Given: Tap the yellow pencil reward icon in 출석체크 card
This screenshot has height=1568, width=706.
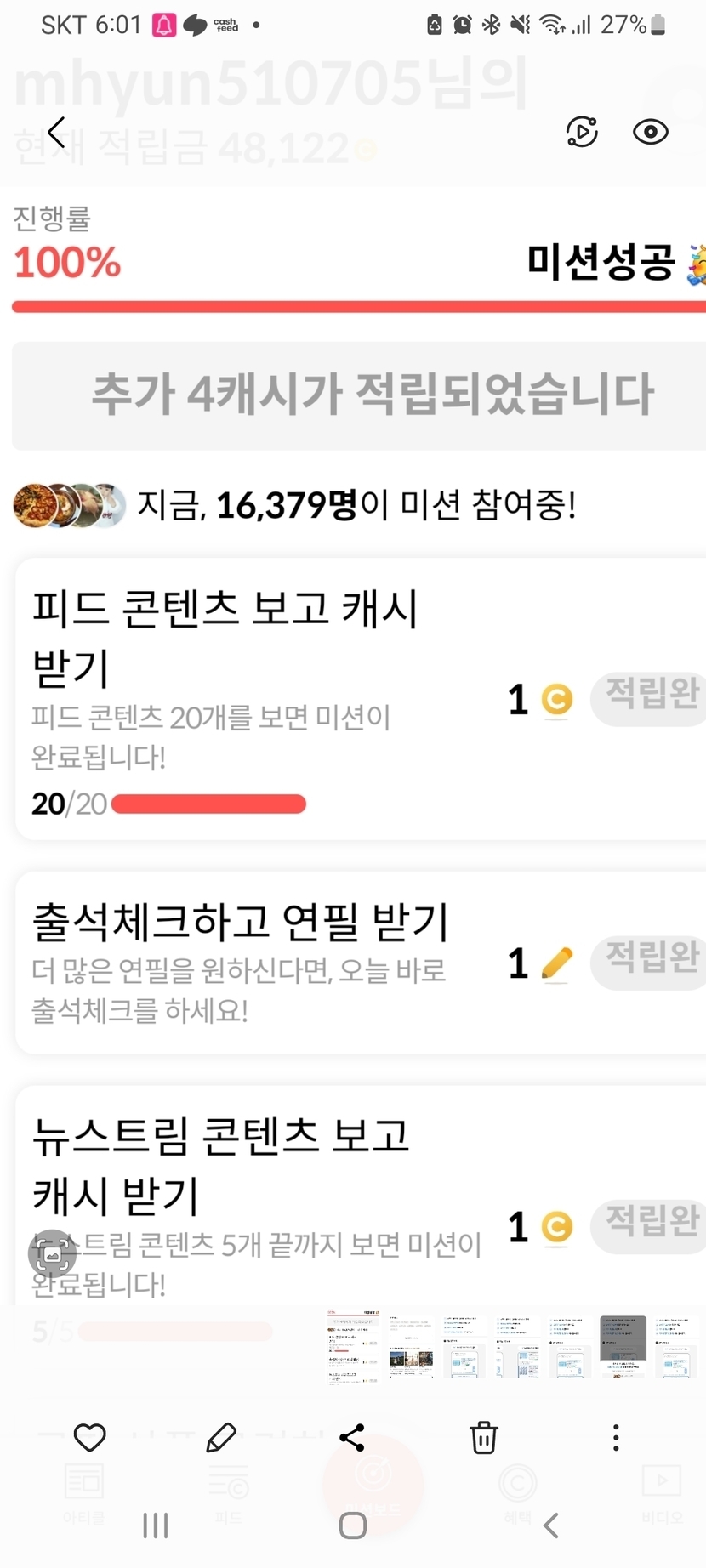Looking at the screenshot, I should 557,963.
